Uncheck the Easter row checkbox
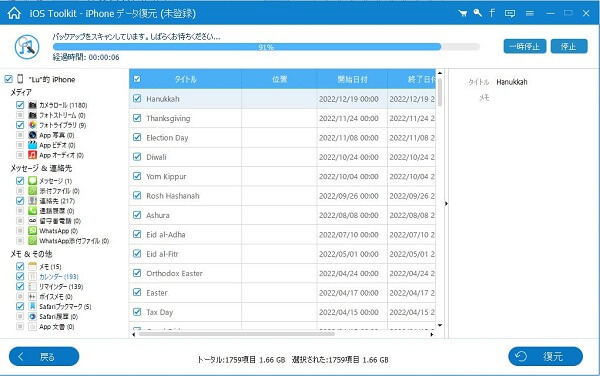The height and width of the screenshot is (376, 600). tap(137, 293)
